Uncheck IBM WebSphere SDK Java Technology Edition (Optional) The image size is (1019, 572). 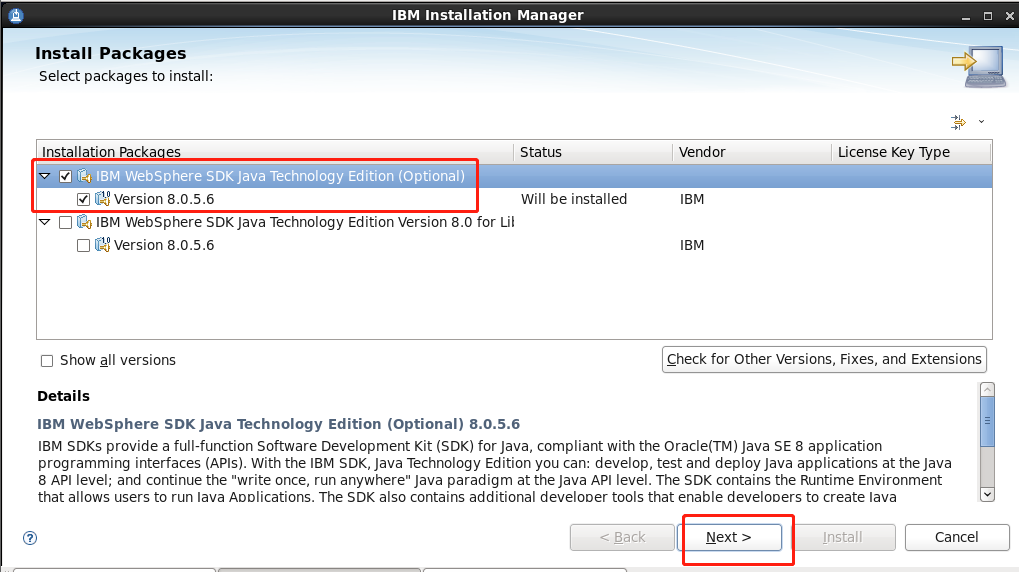pyautogui.click(x=66, y=176)
